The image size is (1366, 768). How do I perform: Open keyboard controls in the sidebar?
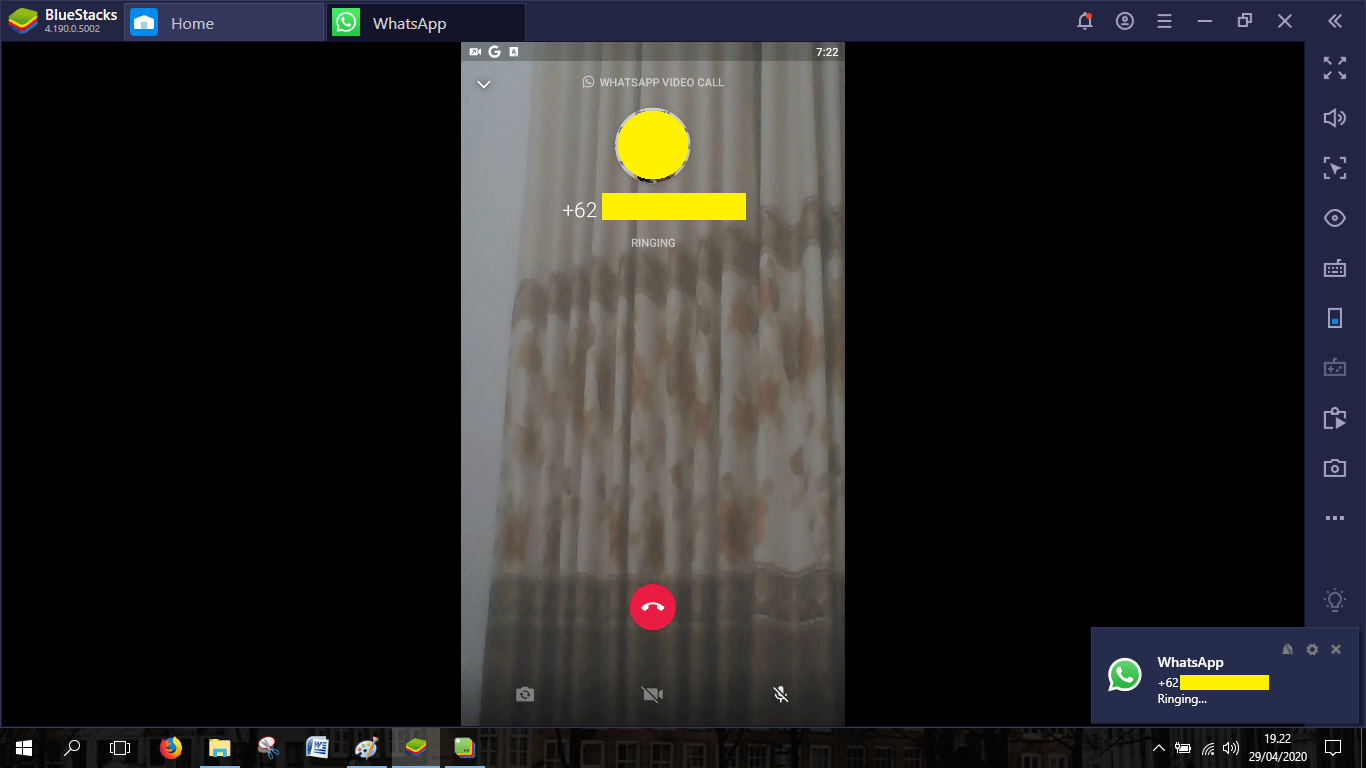point(1335,268)
